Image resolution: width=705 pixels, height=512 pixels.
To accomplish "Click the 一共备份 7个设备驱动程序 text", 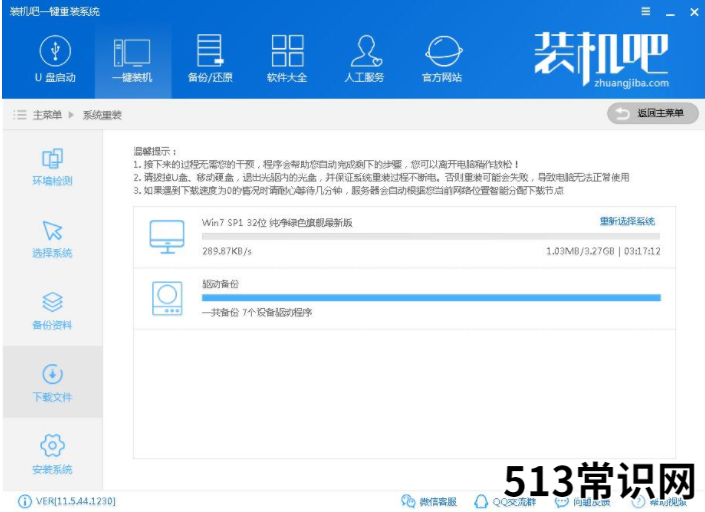I will tap(257, 312).
